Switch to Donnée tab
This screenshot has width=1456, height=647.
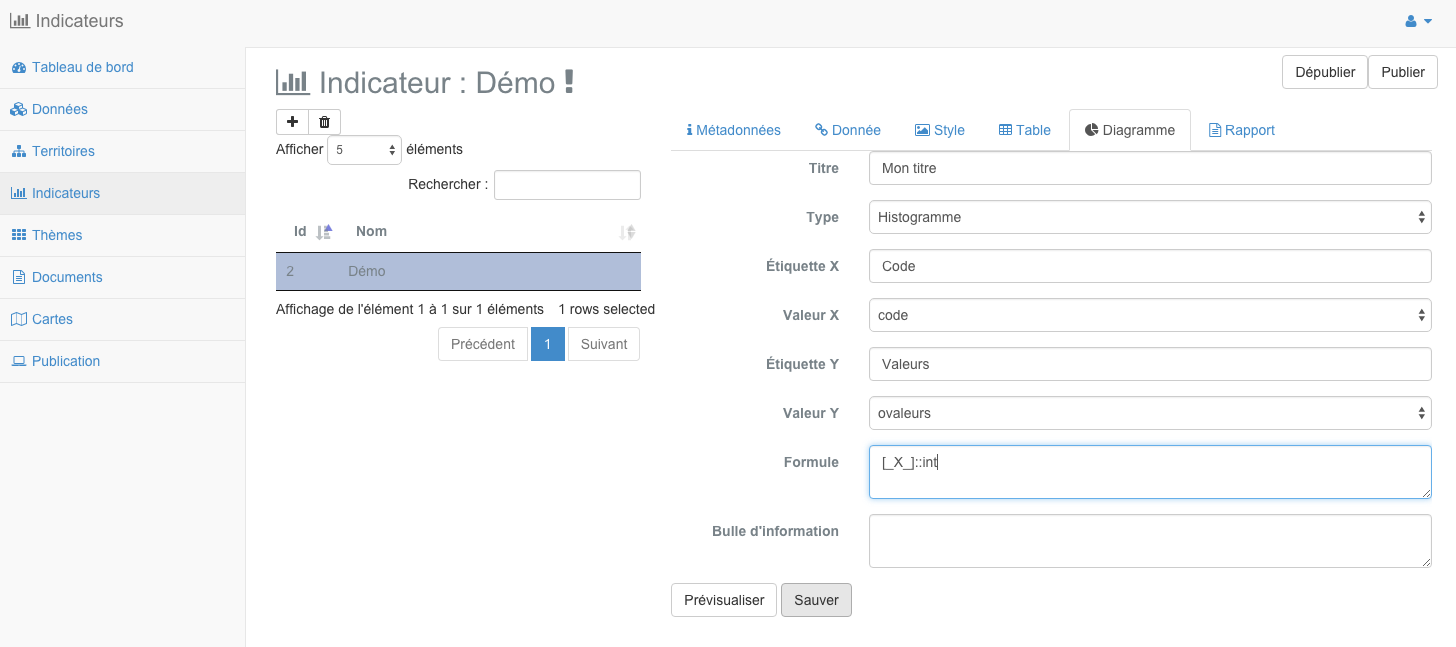848,130
